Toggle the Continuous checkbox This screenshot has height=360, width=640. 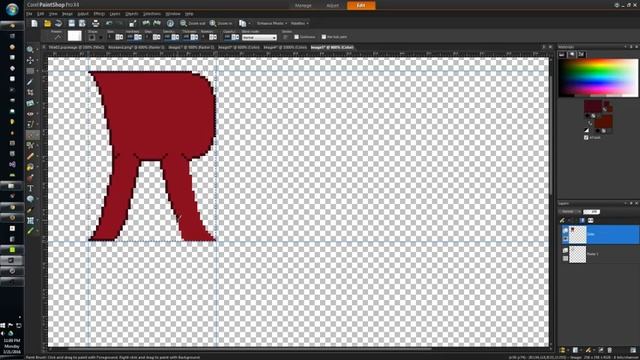pyautogui.click(x=297, y=37)
